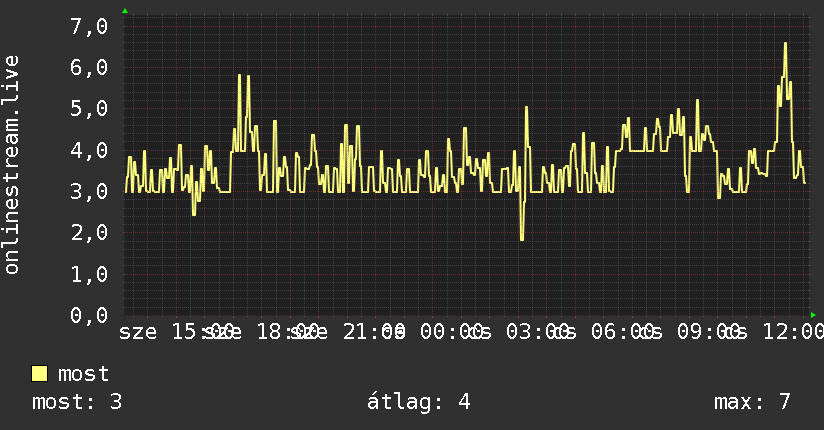Click the y-axis label 5,0
824x430 pixels.
click(89, 109)
